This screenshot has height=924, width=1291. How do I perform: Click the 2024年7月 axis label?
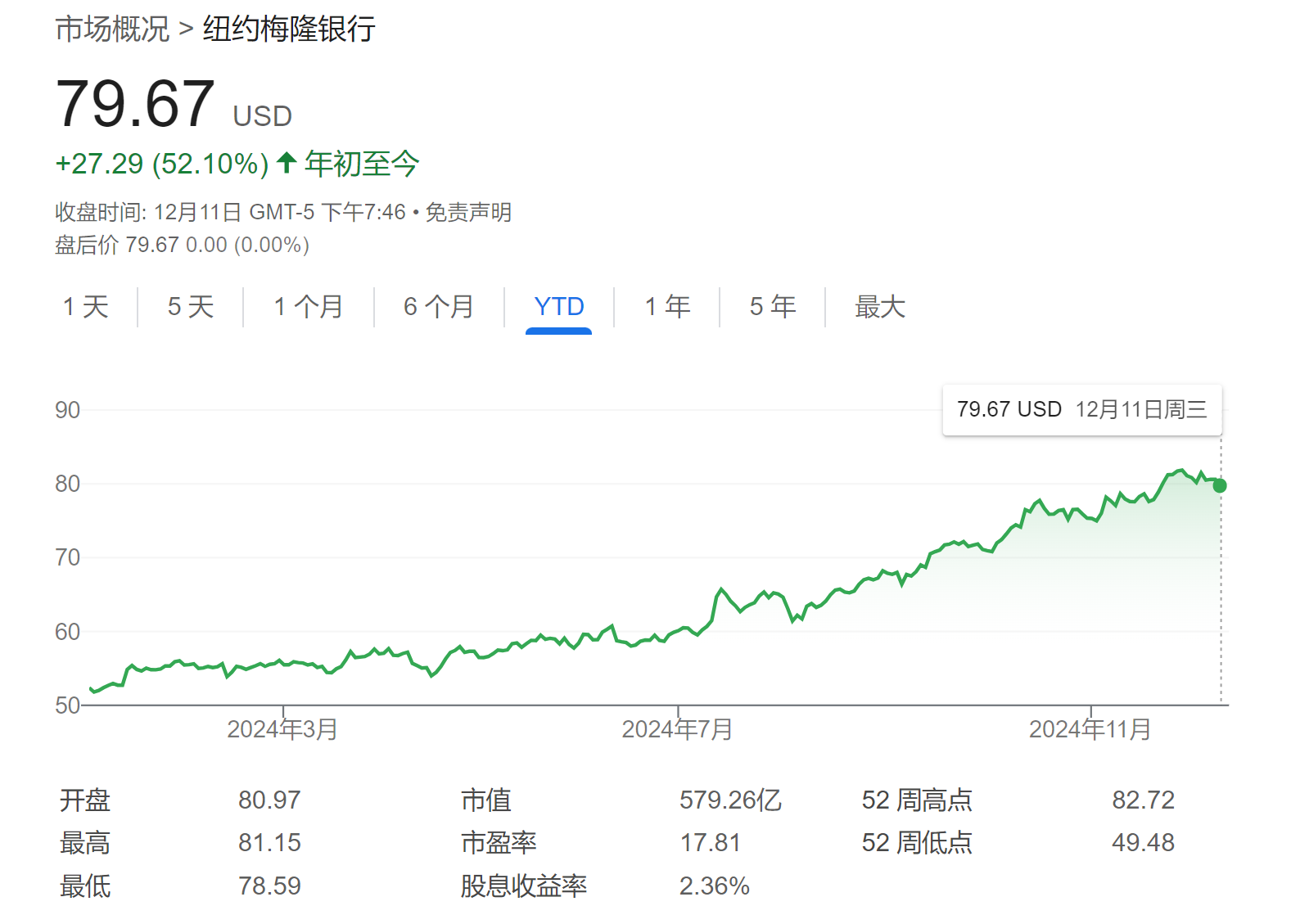click(x=677, y=729)
